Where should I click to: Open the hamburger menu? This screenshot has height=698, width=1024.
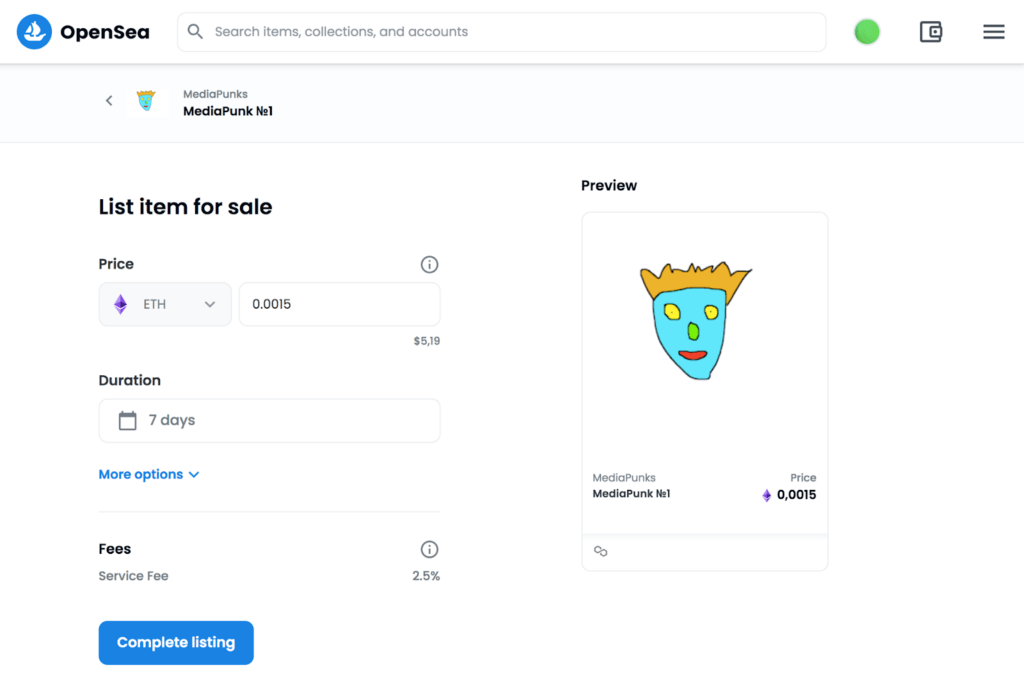click(993, 32)
